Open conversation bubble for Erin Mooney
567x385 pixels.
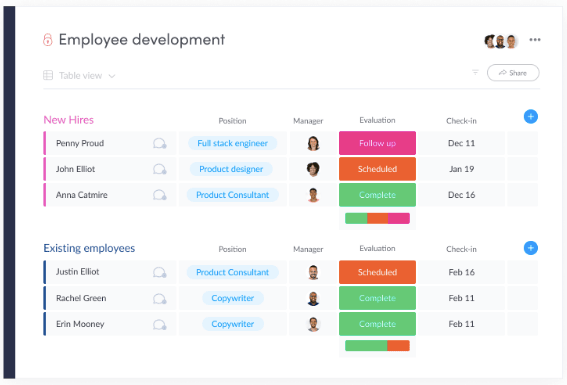[x=159, y=324]
